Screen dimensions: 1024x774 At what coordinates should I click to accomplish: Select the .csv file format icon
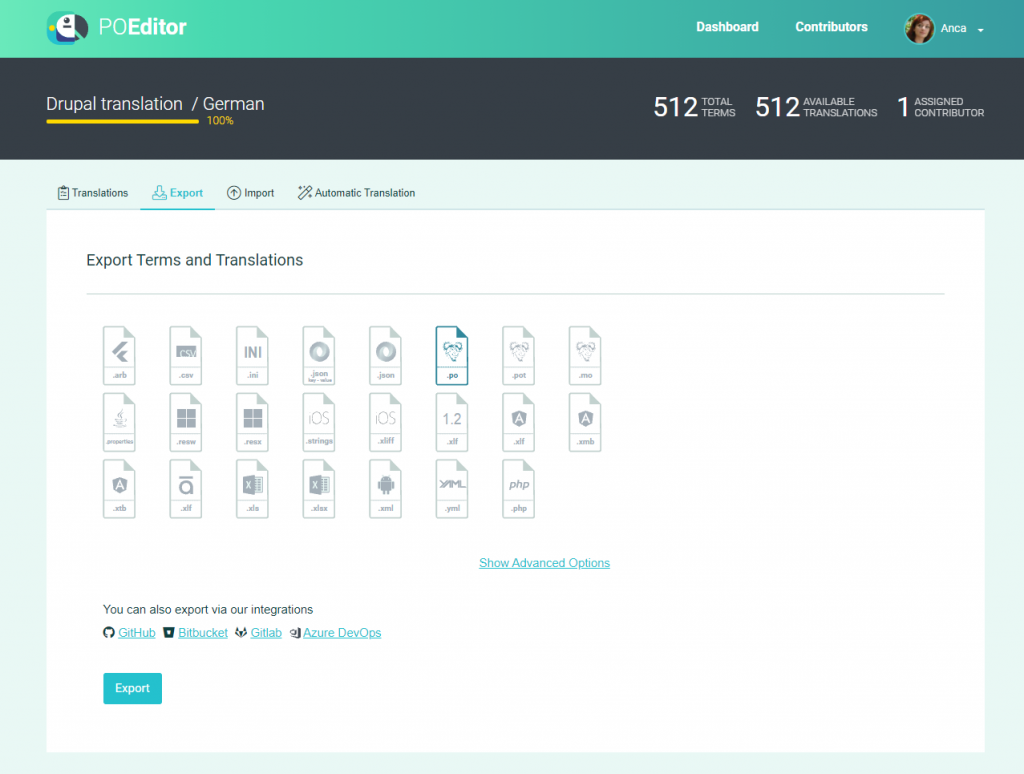pos(186,355)
